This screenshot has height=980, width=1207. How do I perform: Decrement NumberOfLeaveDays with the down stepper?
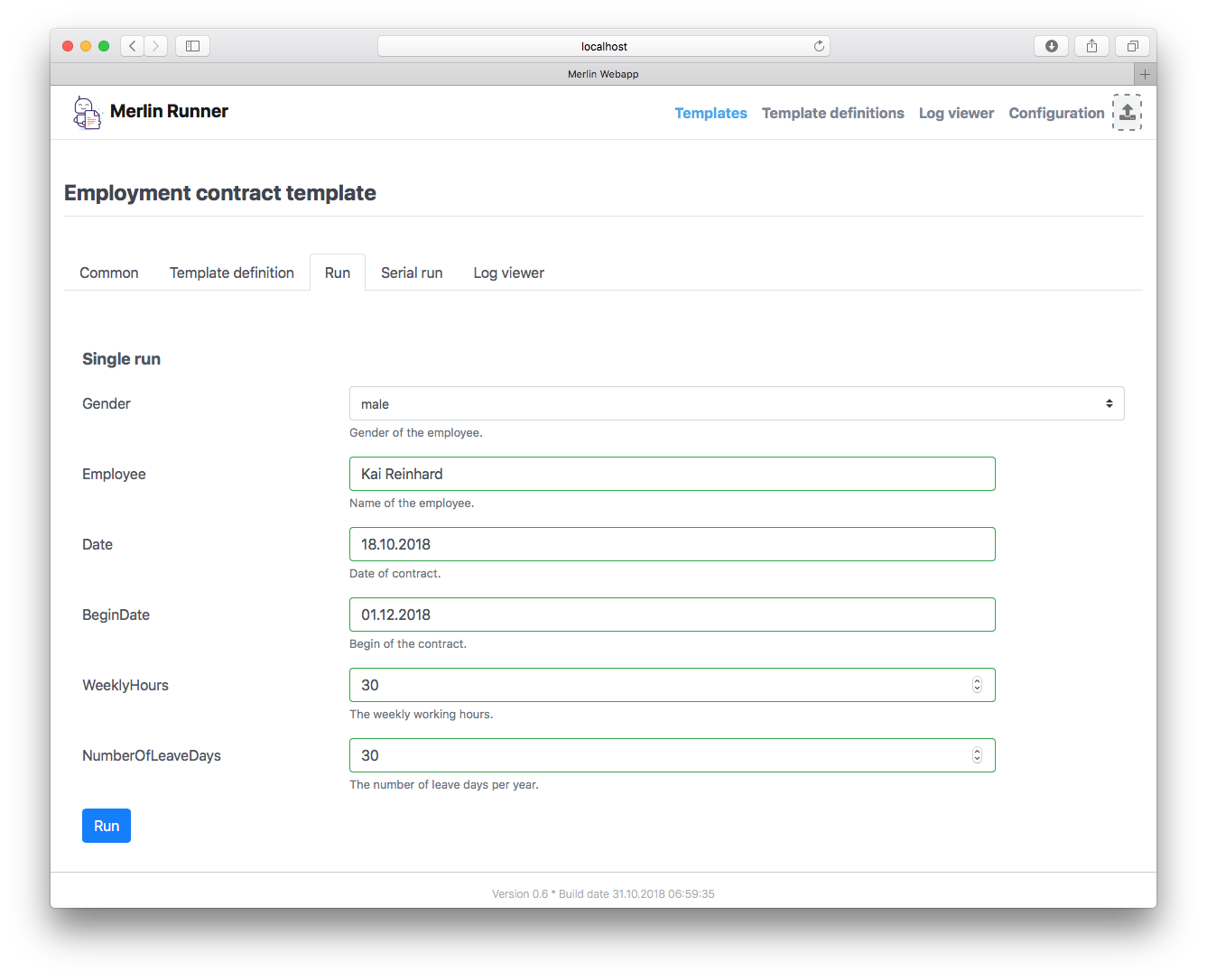977,759
